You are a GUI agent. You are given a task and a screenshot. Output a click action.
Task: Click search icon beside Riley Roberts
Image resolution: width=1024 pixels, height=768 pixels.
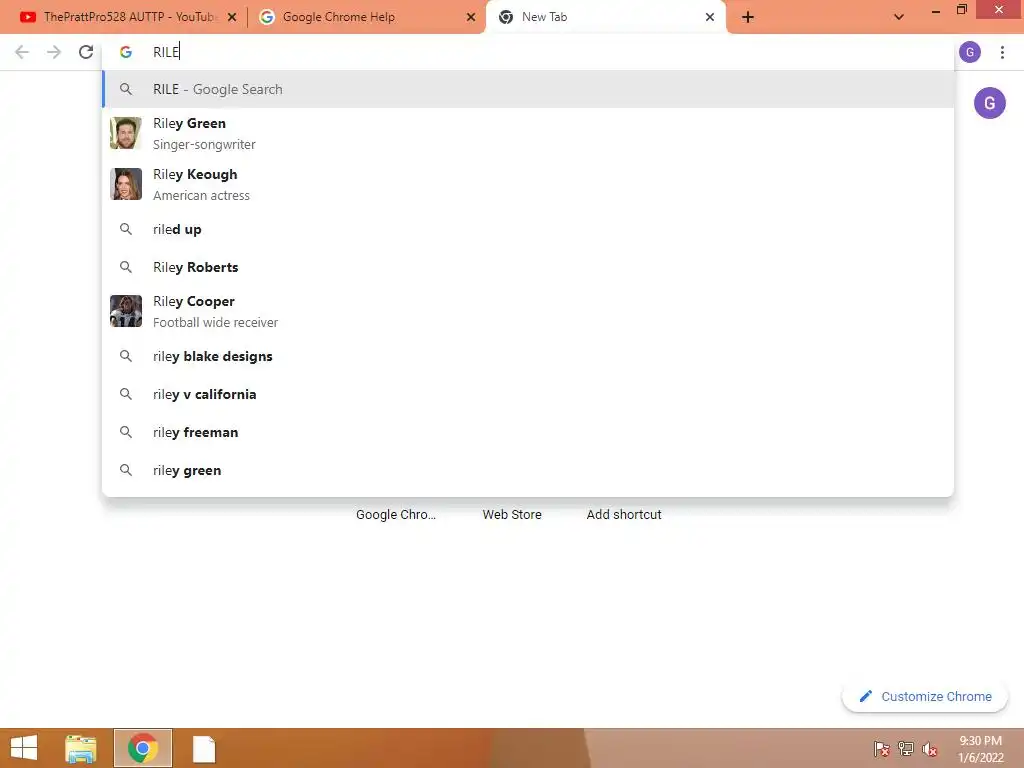[126, 267]
